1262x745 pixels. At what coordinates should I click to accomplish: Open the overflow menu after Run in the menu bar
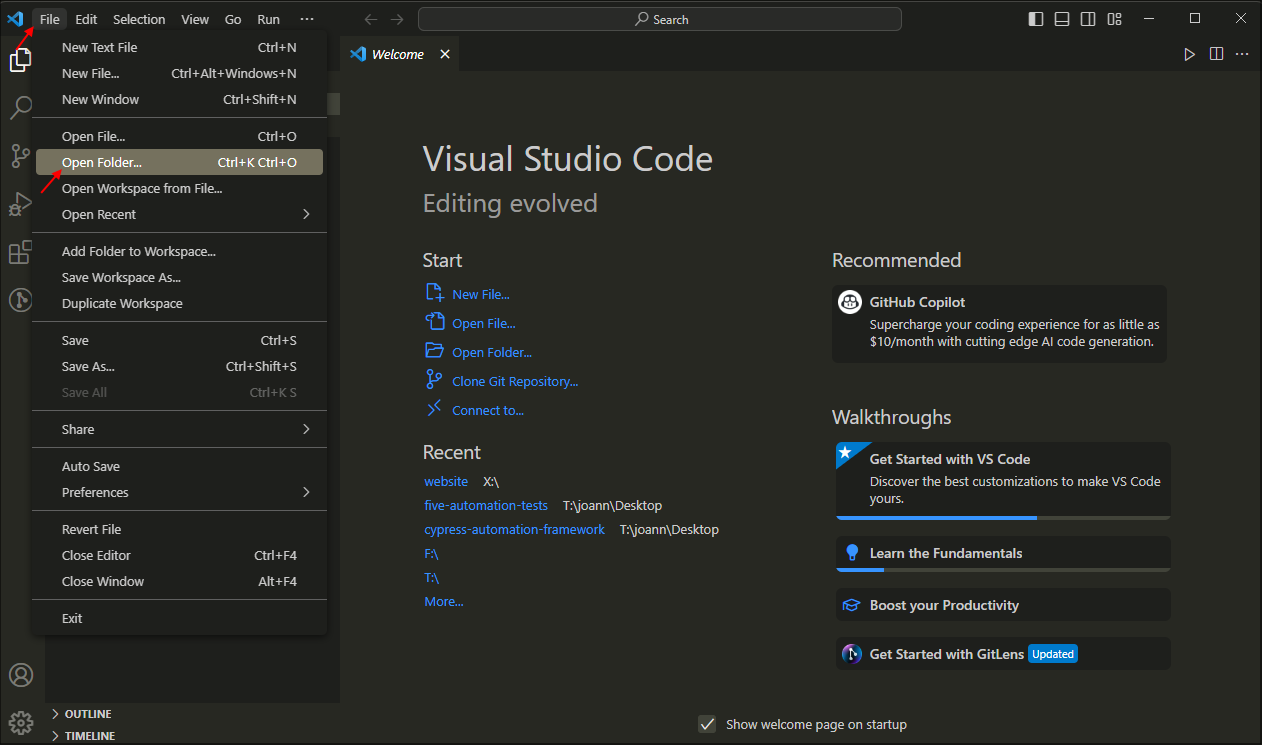306,19
